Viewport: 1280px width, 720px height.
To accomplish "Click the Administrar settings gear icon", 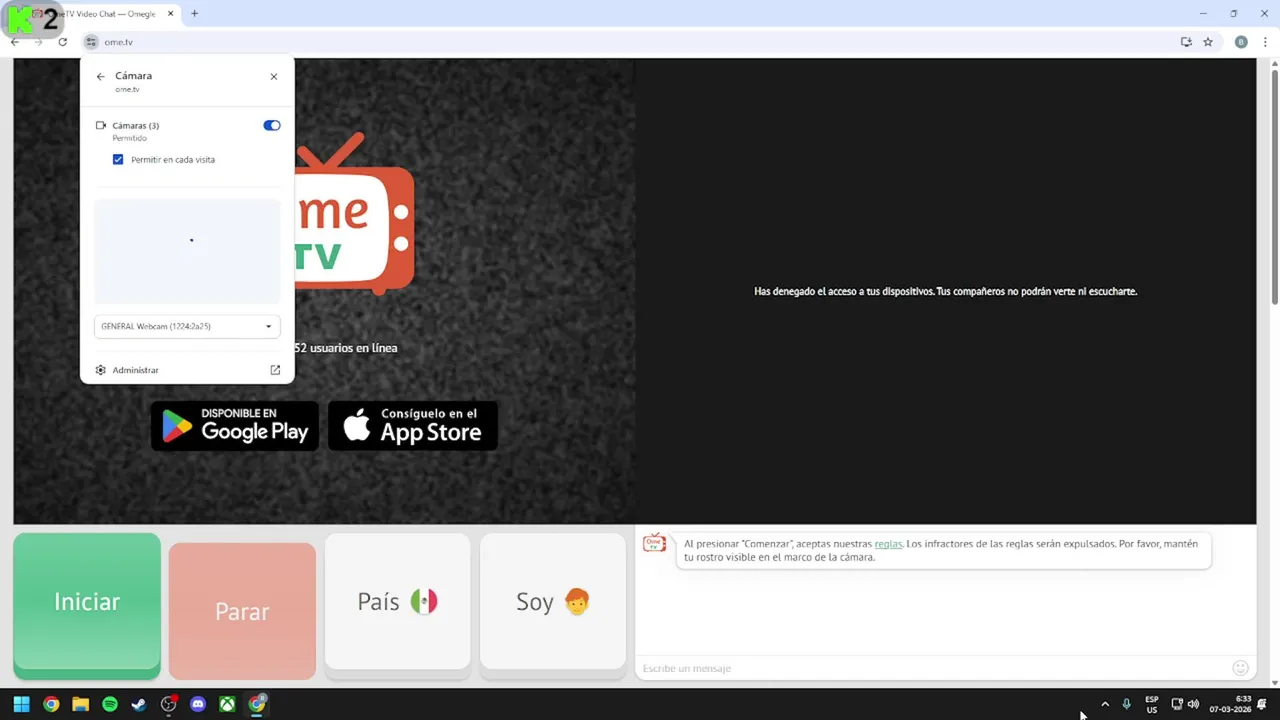I will [100, 370].
